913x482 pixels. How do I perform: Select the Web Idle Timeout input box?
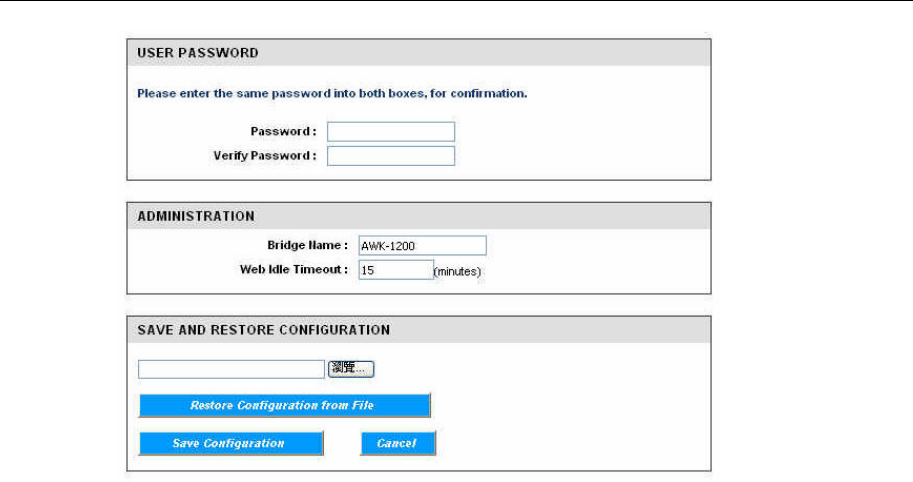[395, 270]
